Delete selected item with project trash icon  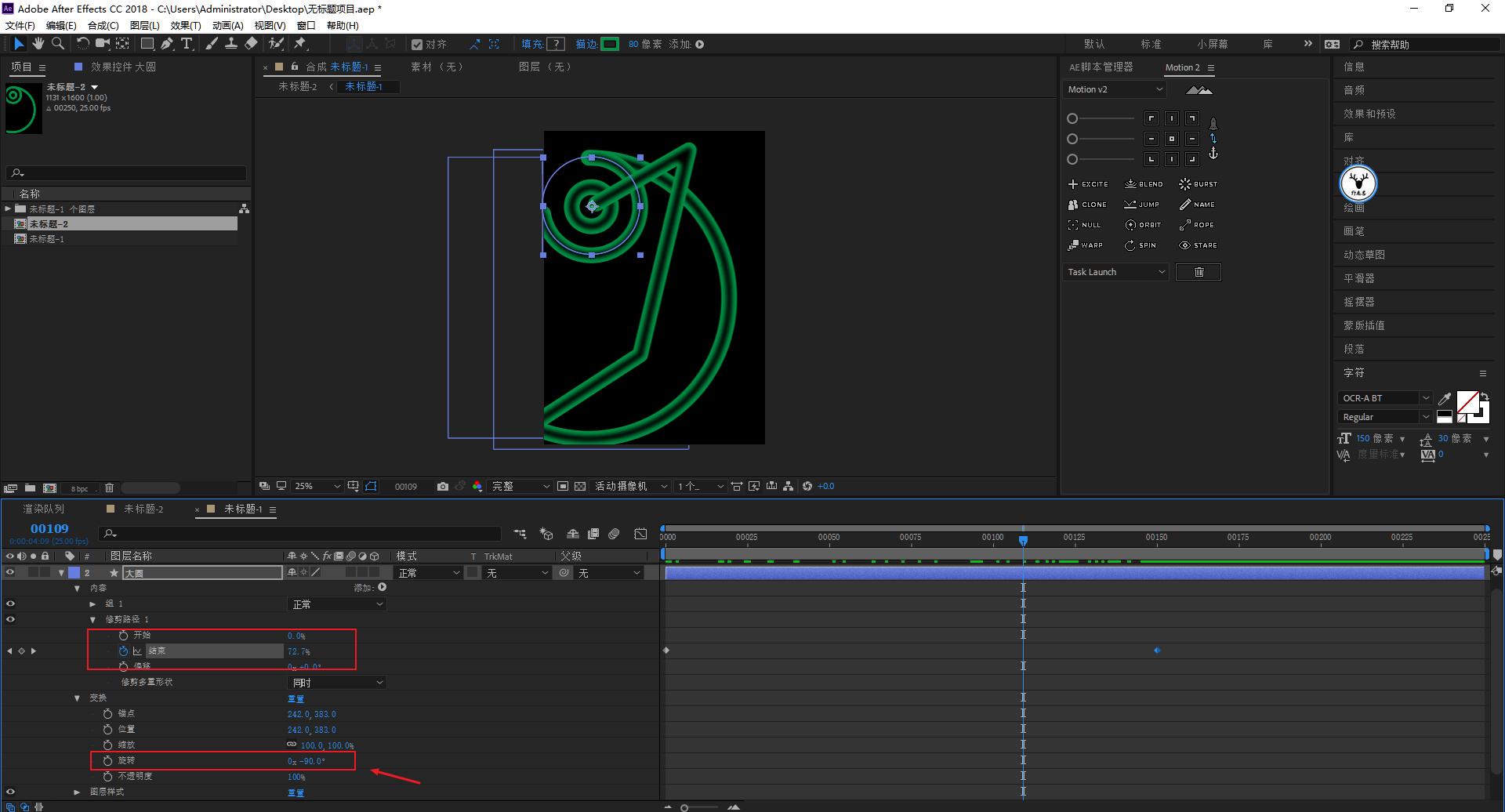pos(109,488)
